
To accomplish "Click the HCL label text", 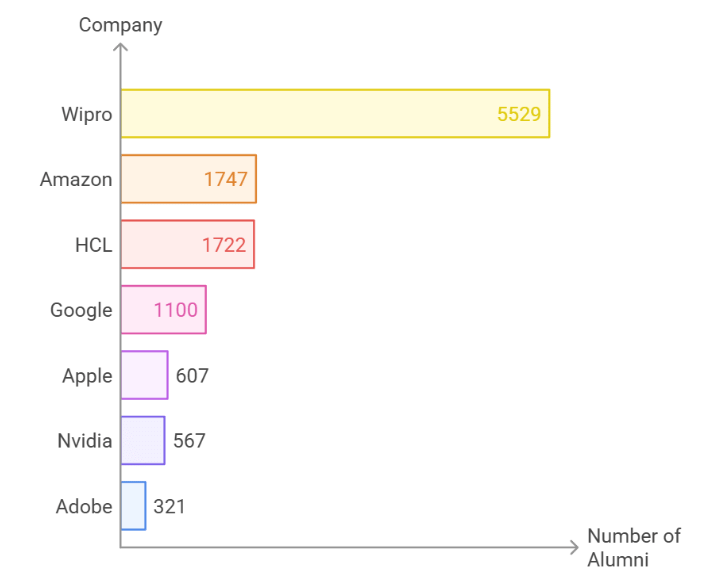I will (x=94, y=245).
